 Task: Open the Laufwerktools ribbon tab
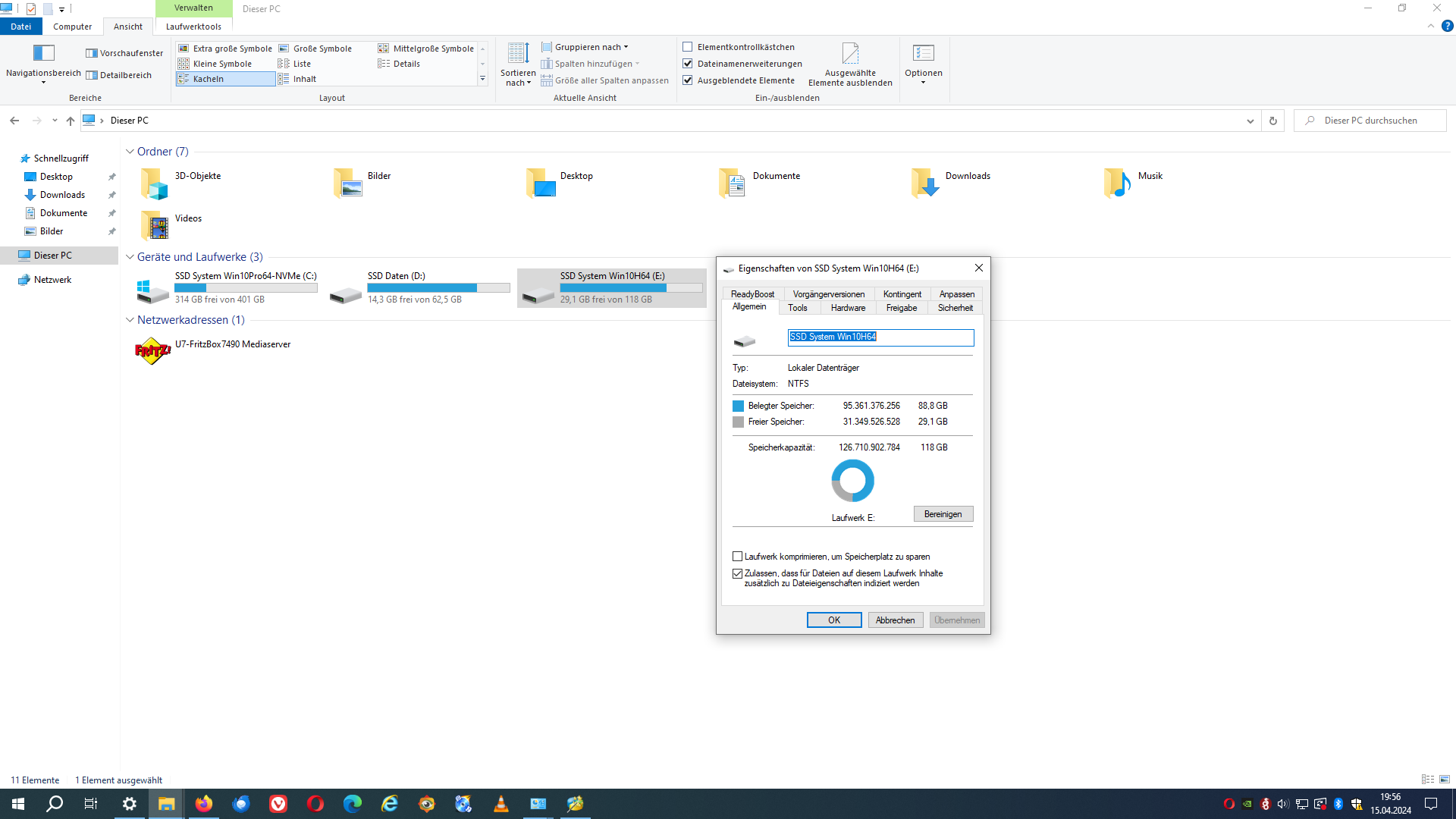[193, 26]
